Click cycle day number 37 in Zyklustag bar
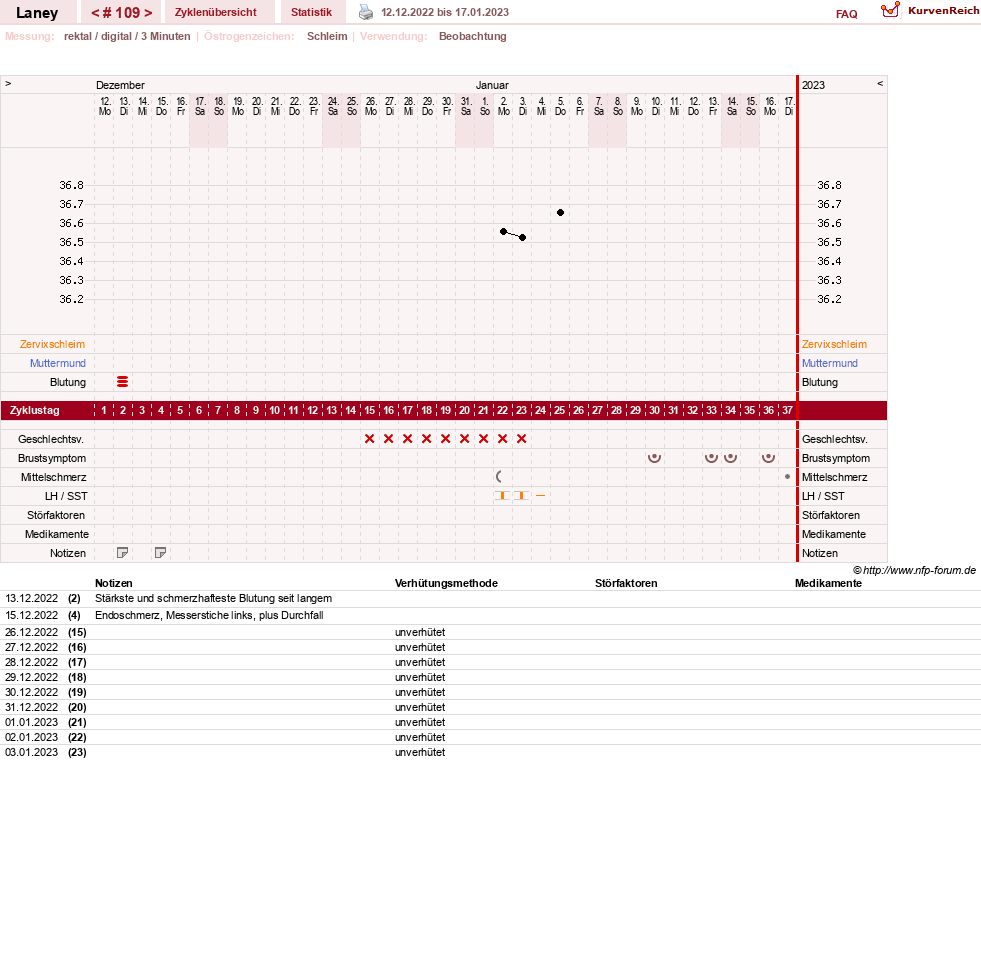981x962 pixels. (787, 410)
